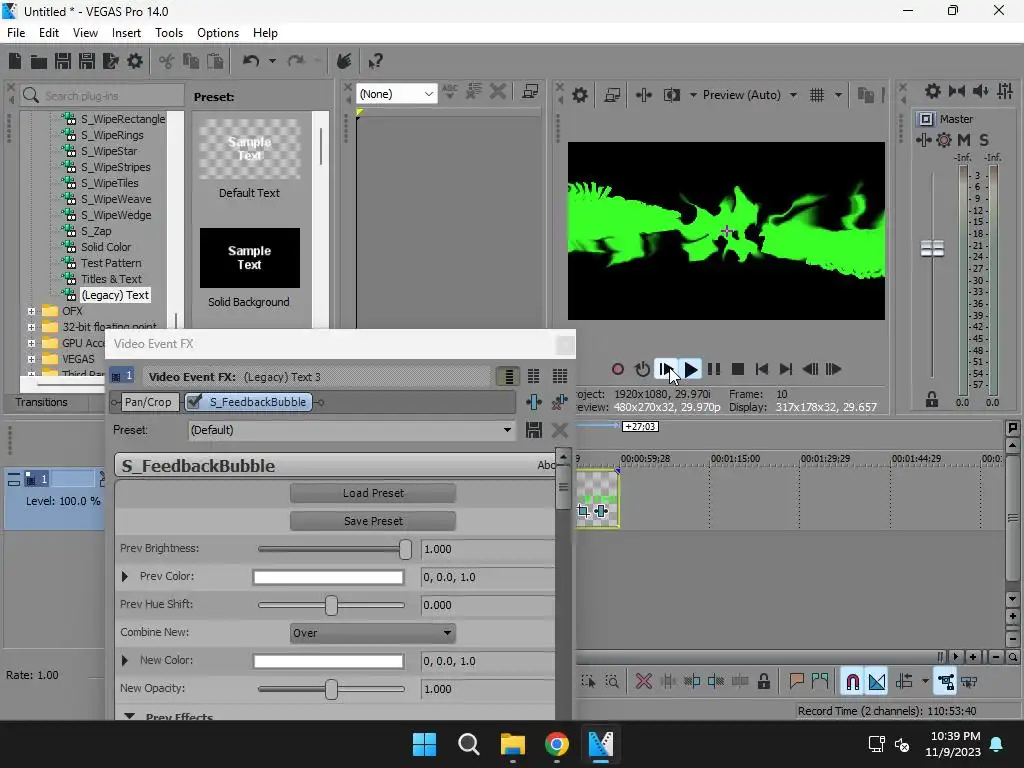Switch to the Transitions tab
Viewport: 1024px width, 768px height.
coord(42,402)
